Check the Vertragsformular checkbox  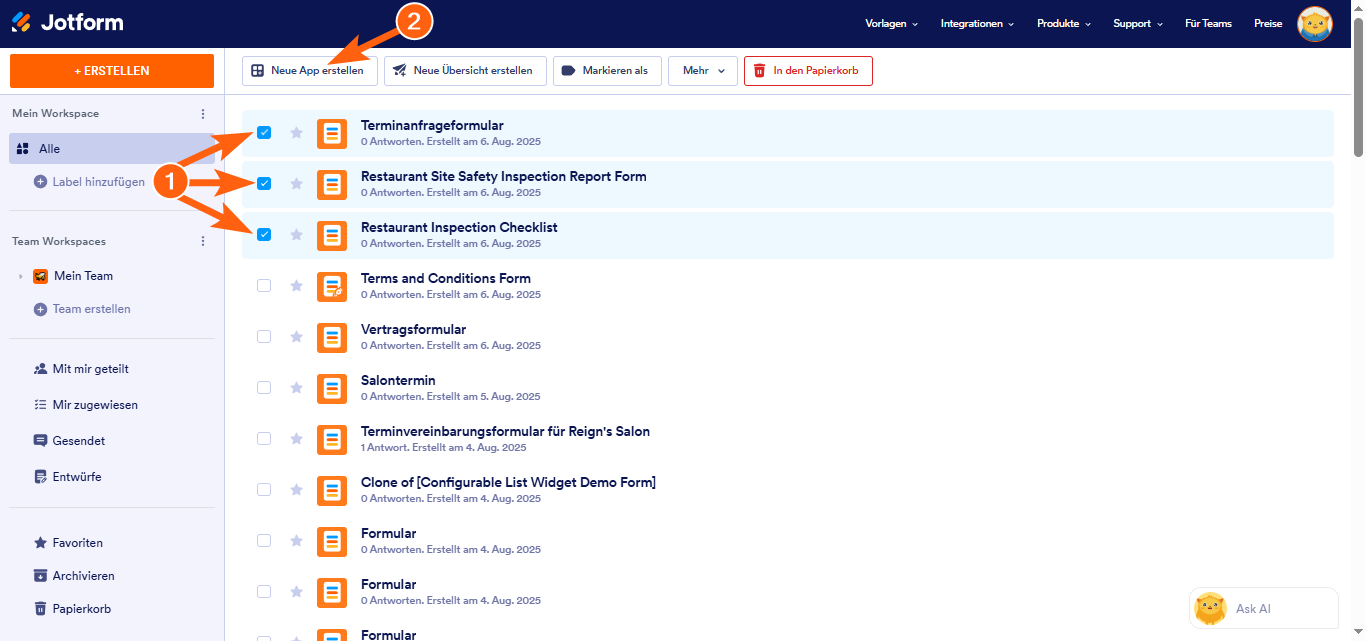point(264,336)
